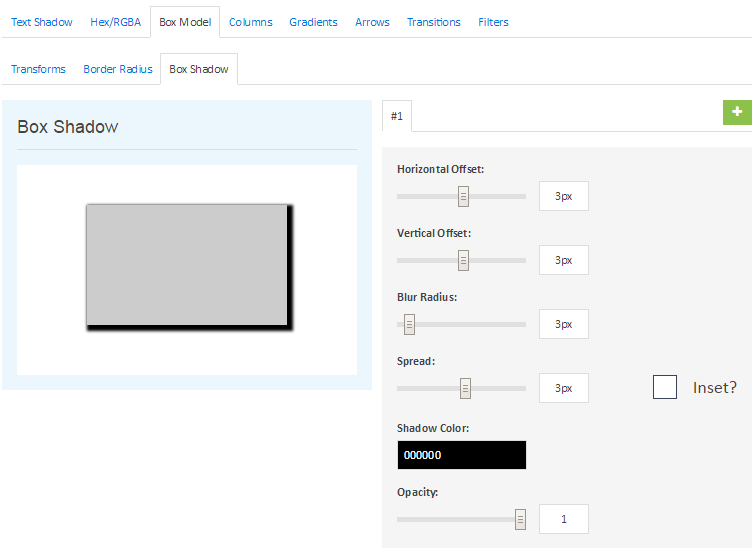
Task: Switch to the Hex/RGBA tab
Action: point(115,22)
